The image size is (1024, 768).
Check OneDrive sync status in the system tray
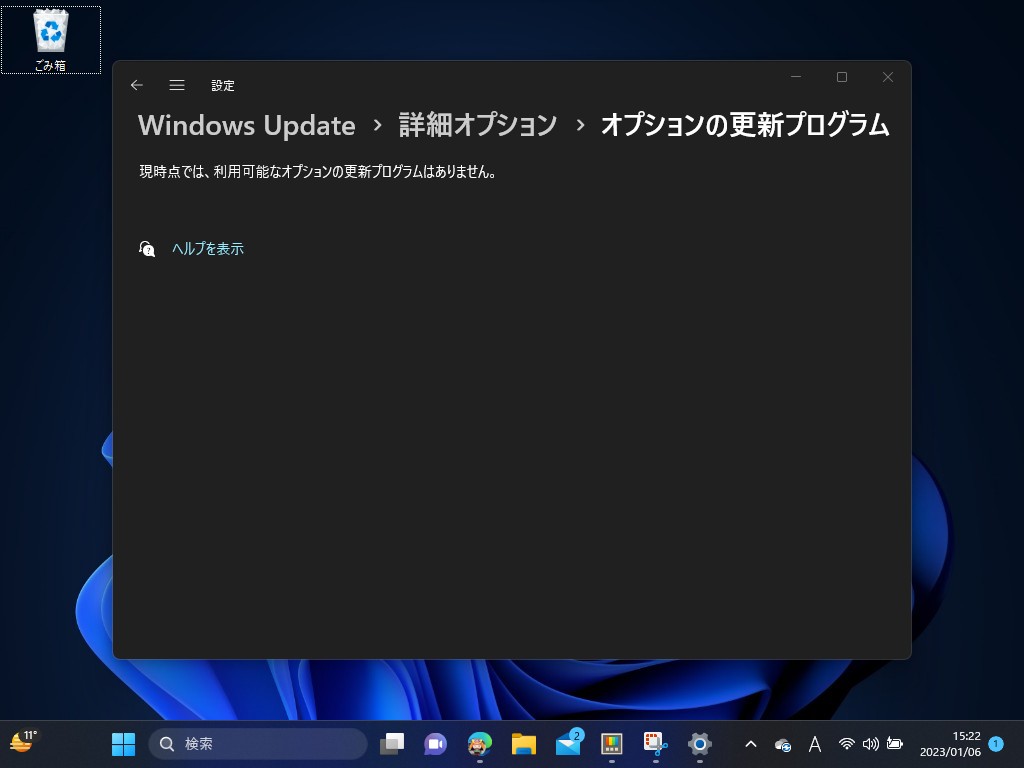[781, 744]
